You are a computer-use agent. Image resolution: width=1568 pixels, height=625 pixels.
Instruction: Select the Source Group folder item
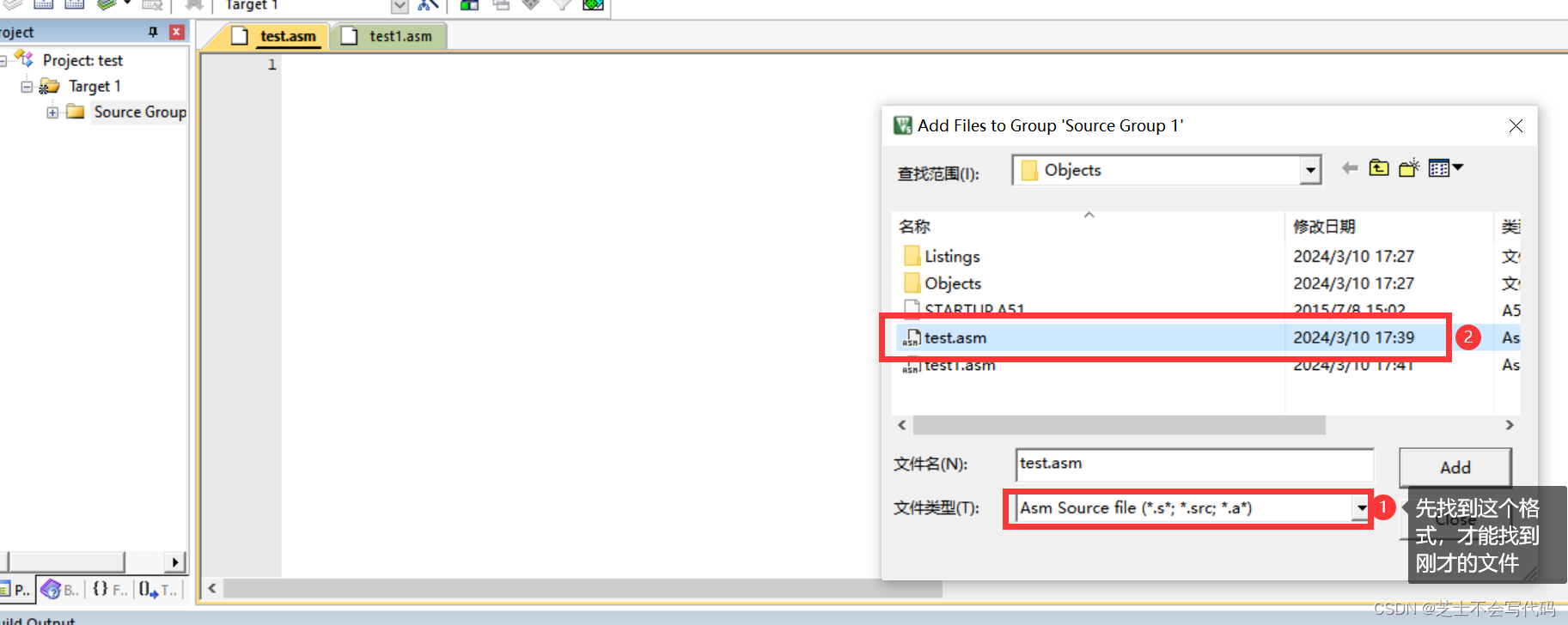[x=140, y=112]
